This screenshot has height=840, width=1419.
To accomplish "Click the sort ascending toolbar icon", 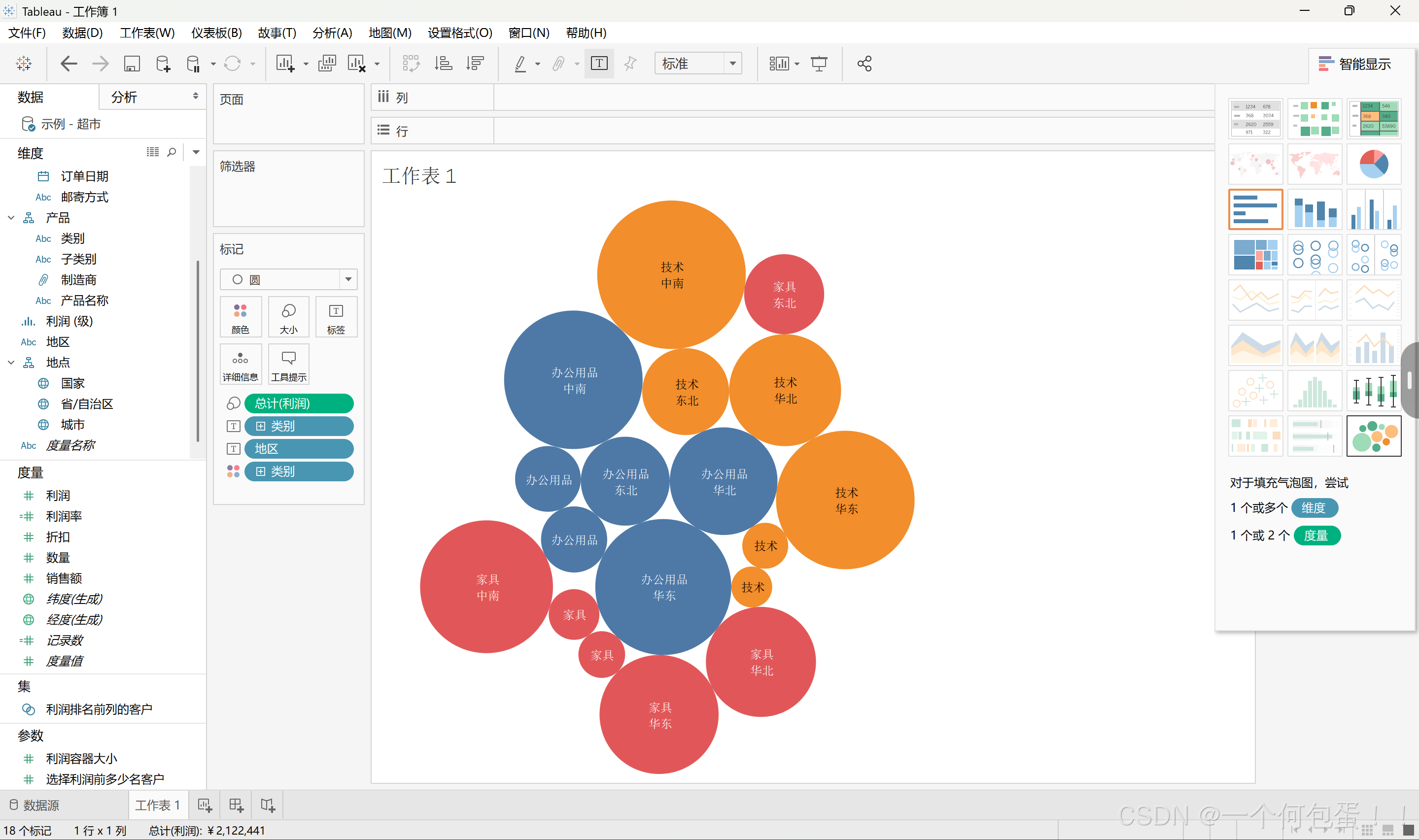I will tap(444, 64).
